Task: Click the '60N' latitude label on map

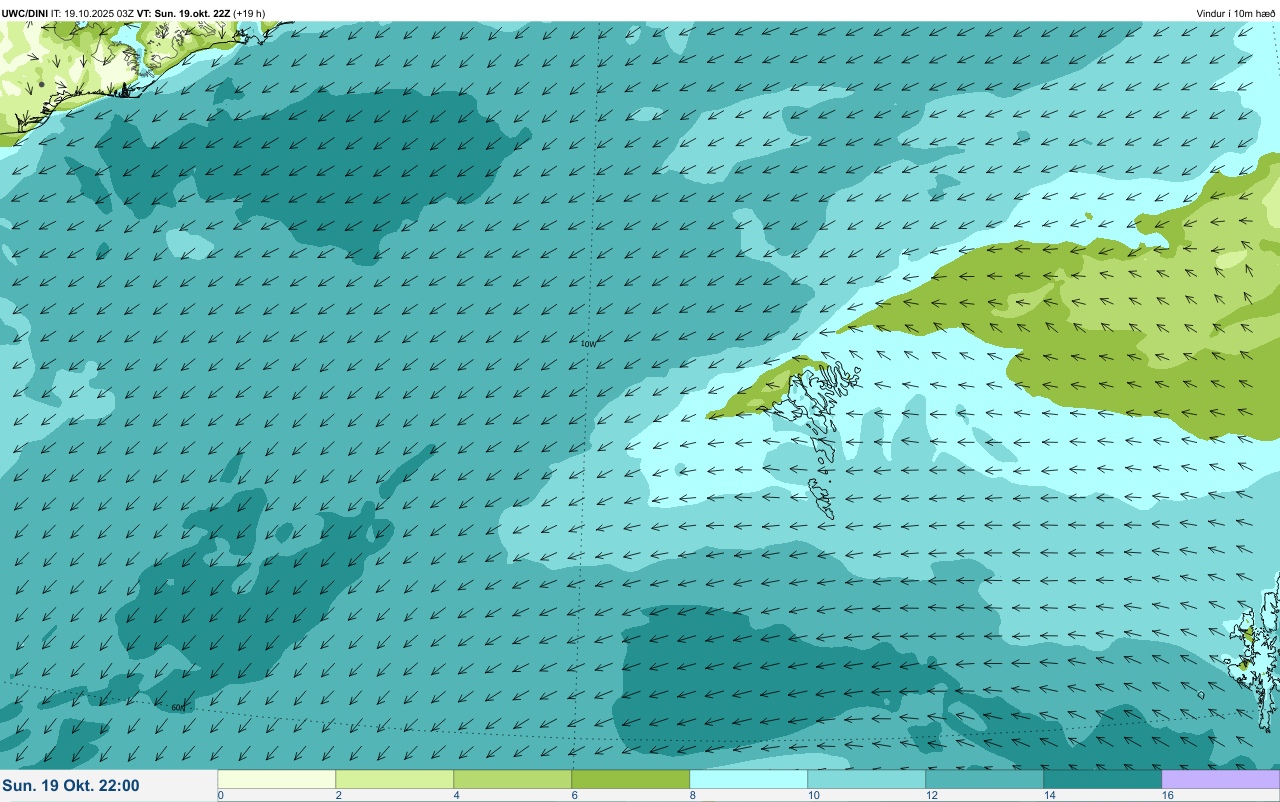Action: click(178, 708)
